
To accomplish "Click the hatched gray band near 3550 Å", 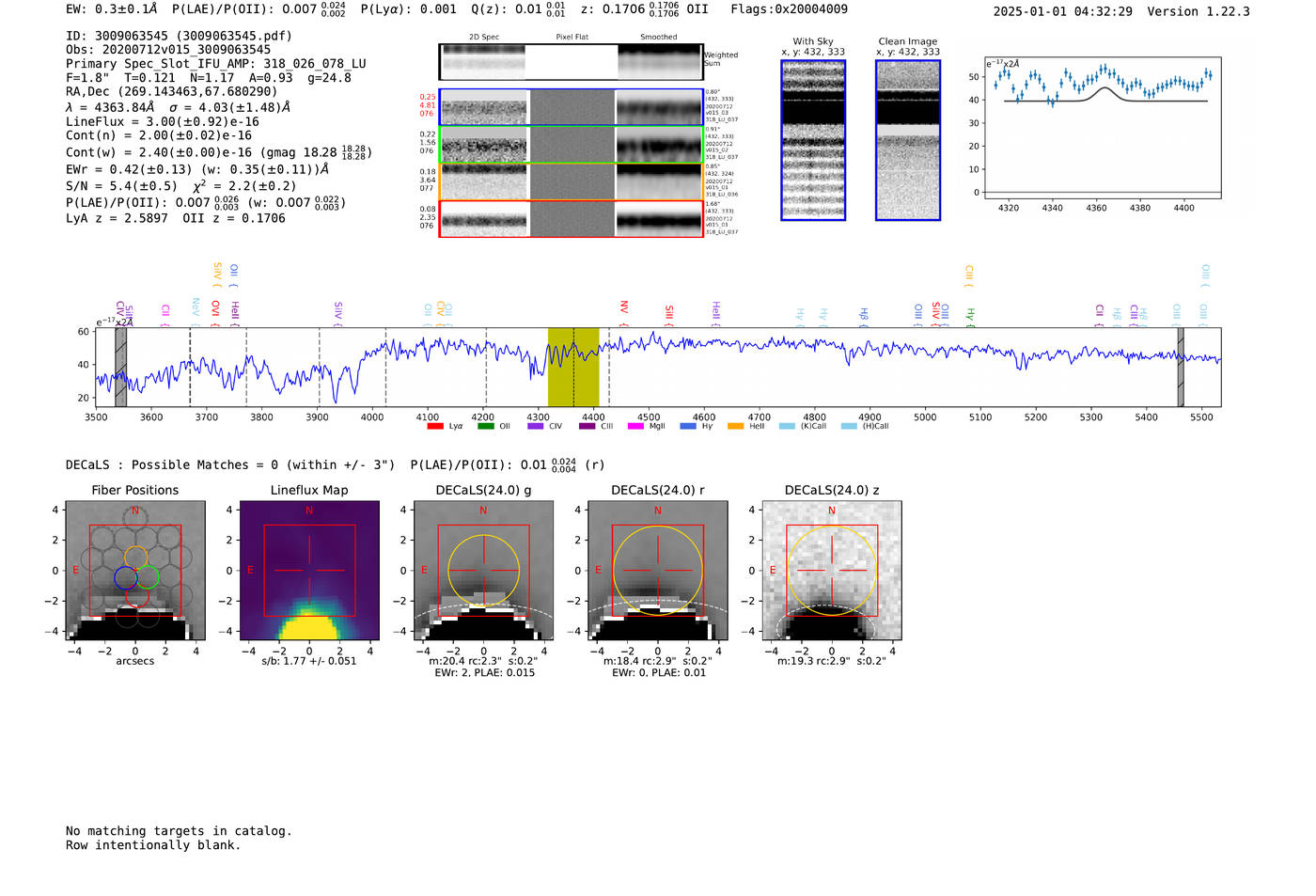I will (120, 367).
